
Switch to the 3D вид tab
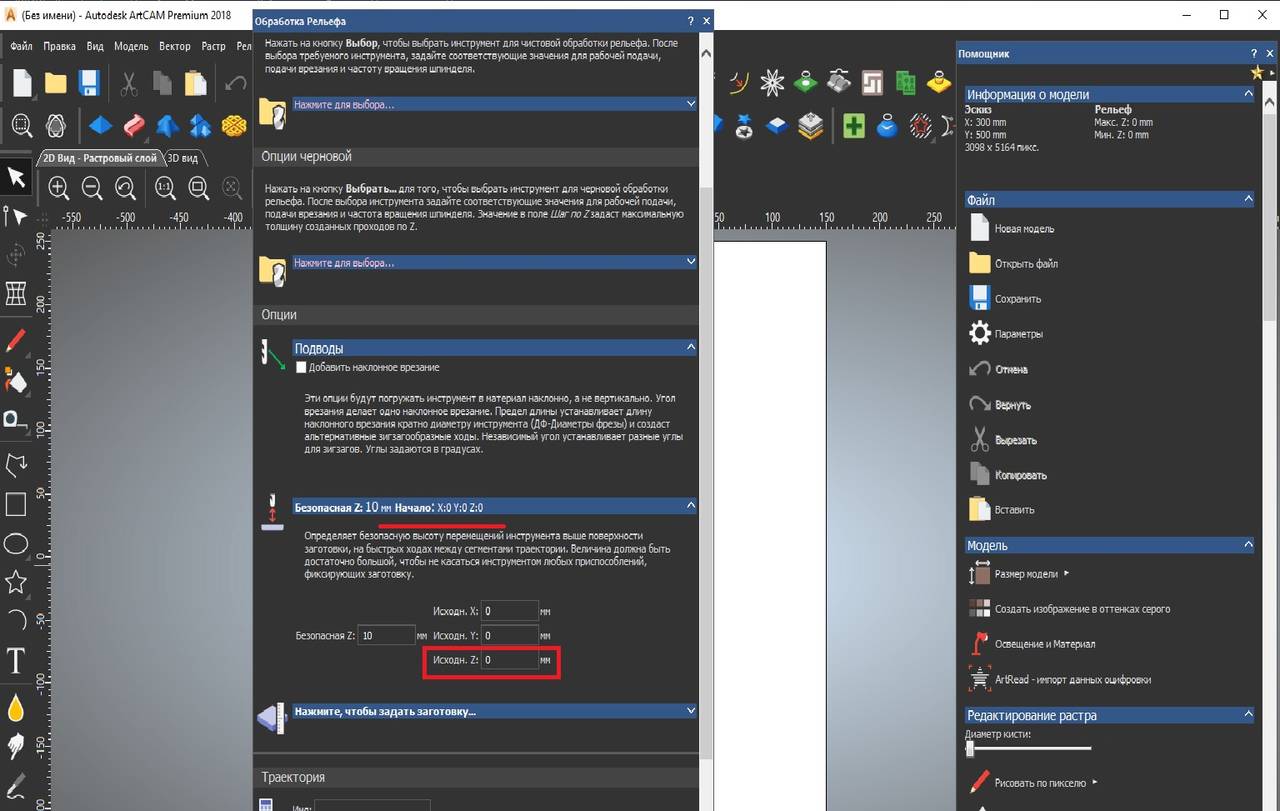(183, 158)
